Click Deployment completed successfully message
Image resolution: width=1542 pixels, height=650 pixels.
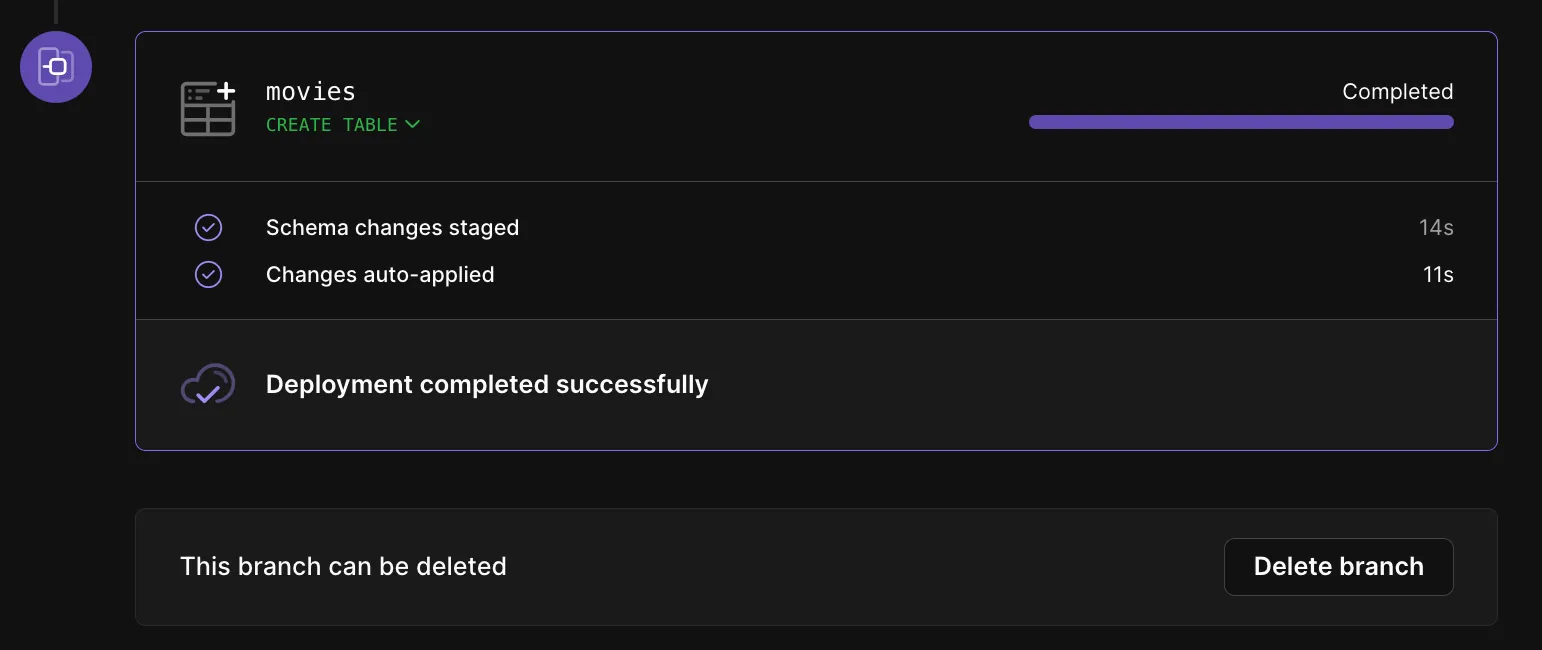pos(487,385)
